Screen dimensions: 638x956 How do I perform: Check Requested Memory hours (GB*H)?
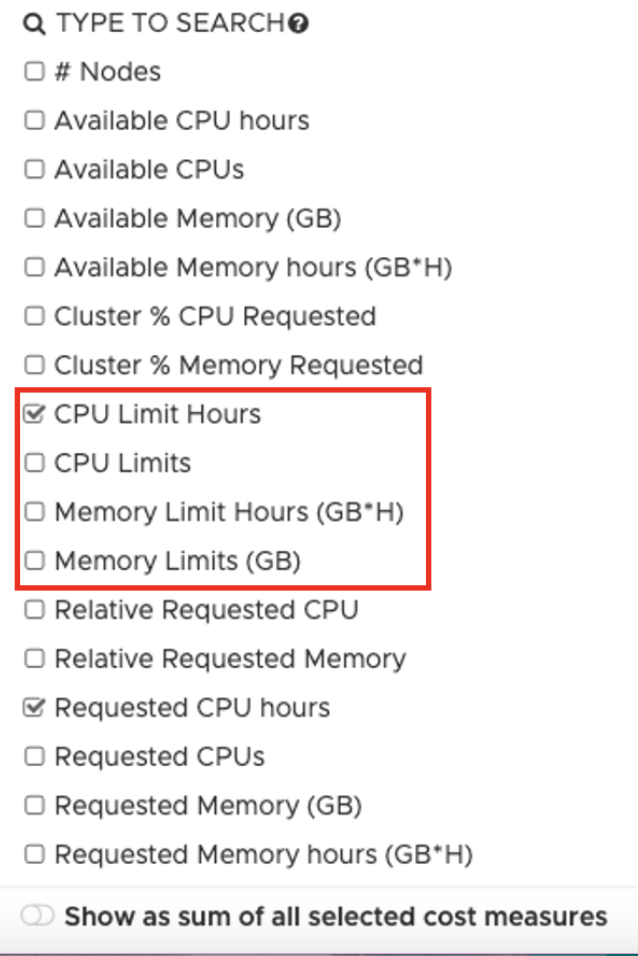click(x=34, y=855)
